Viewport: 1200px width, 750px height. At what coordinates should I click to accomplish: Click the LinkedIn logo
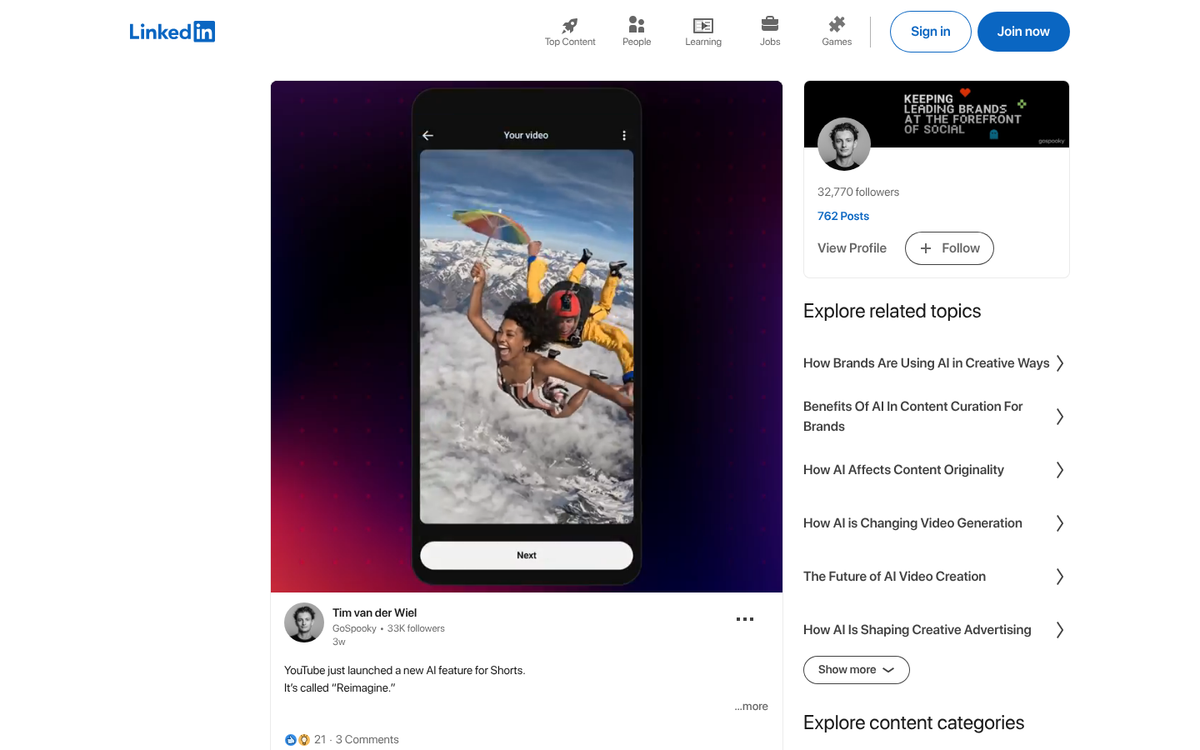tap(172, 32)
